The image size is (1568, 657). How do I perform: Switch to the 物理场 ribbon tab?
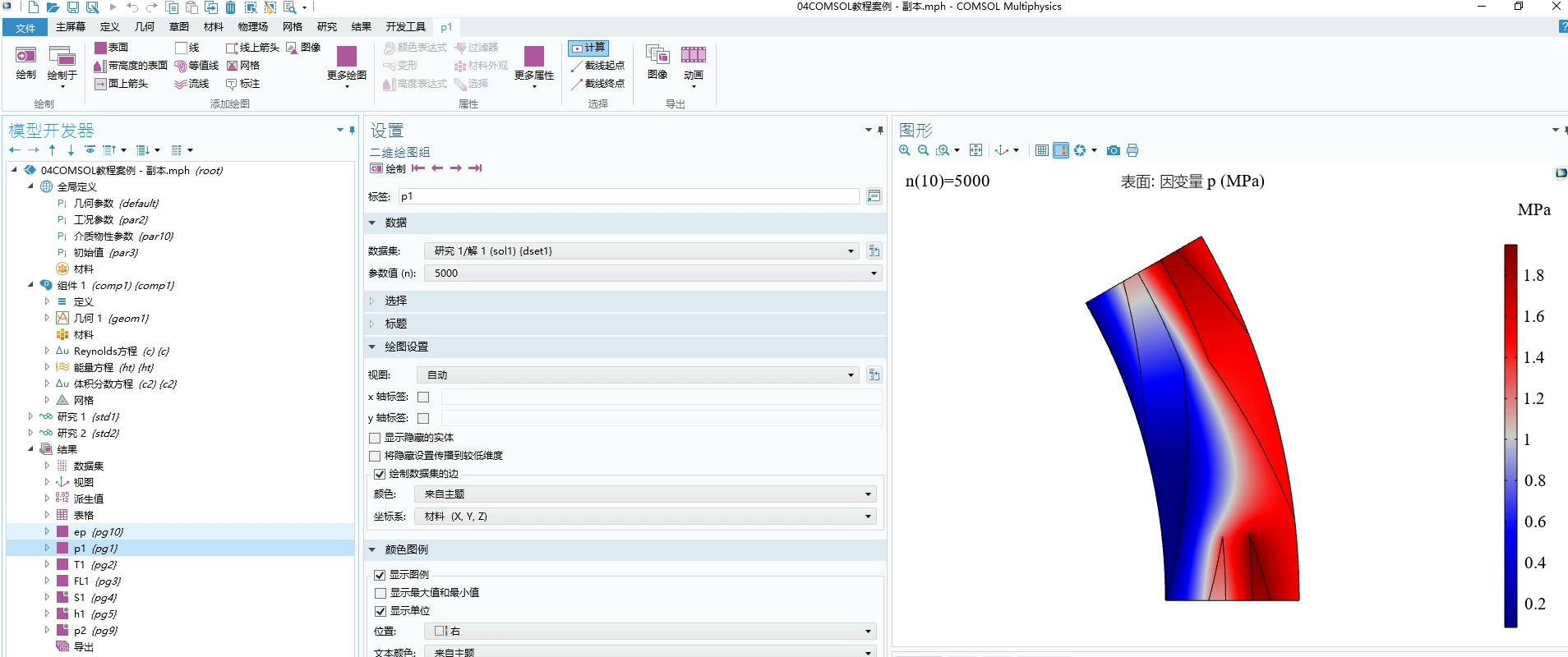[253, 27]
